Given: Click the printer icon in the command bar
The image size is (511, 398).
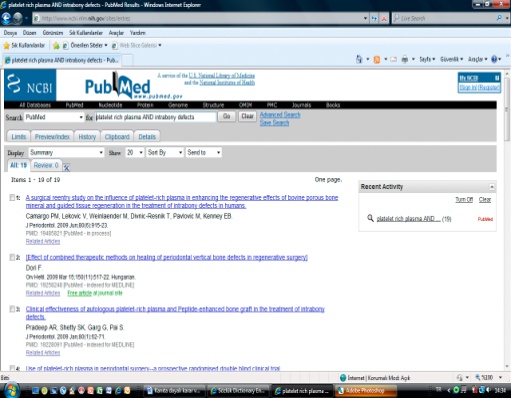Looking at the screenshot, I should [x=405, y=59].
